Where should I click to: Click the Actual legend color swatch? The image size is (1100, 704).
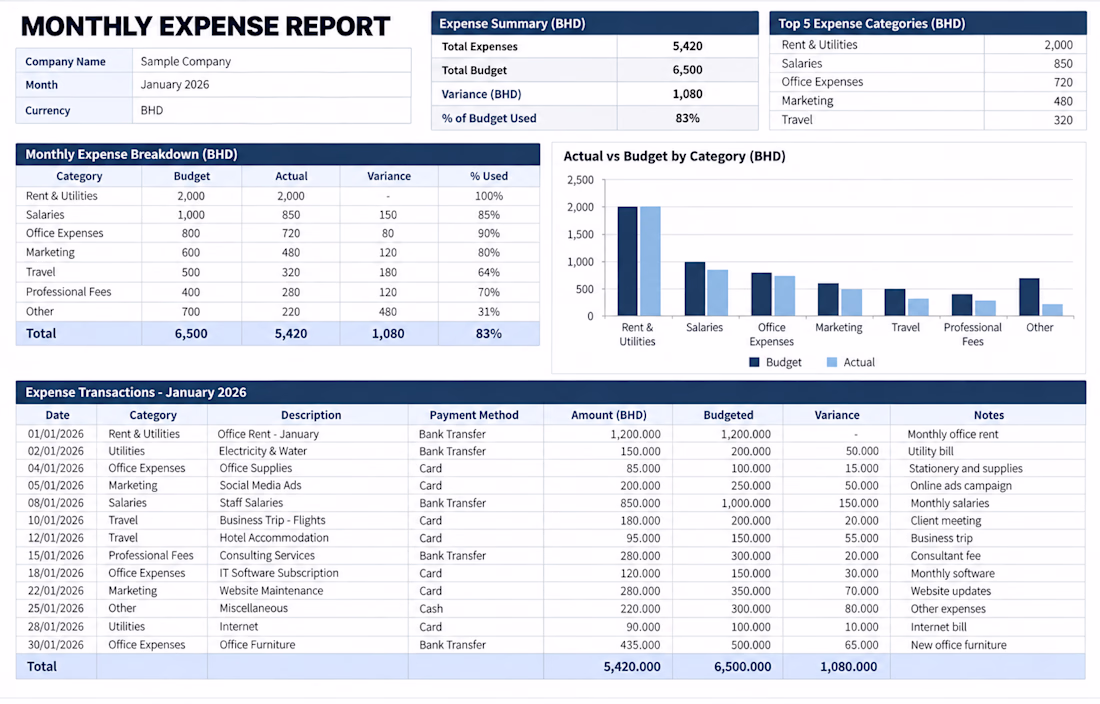831,363
